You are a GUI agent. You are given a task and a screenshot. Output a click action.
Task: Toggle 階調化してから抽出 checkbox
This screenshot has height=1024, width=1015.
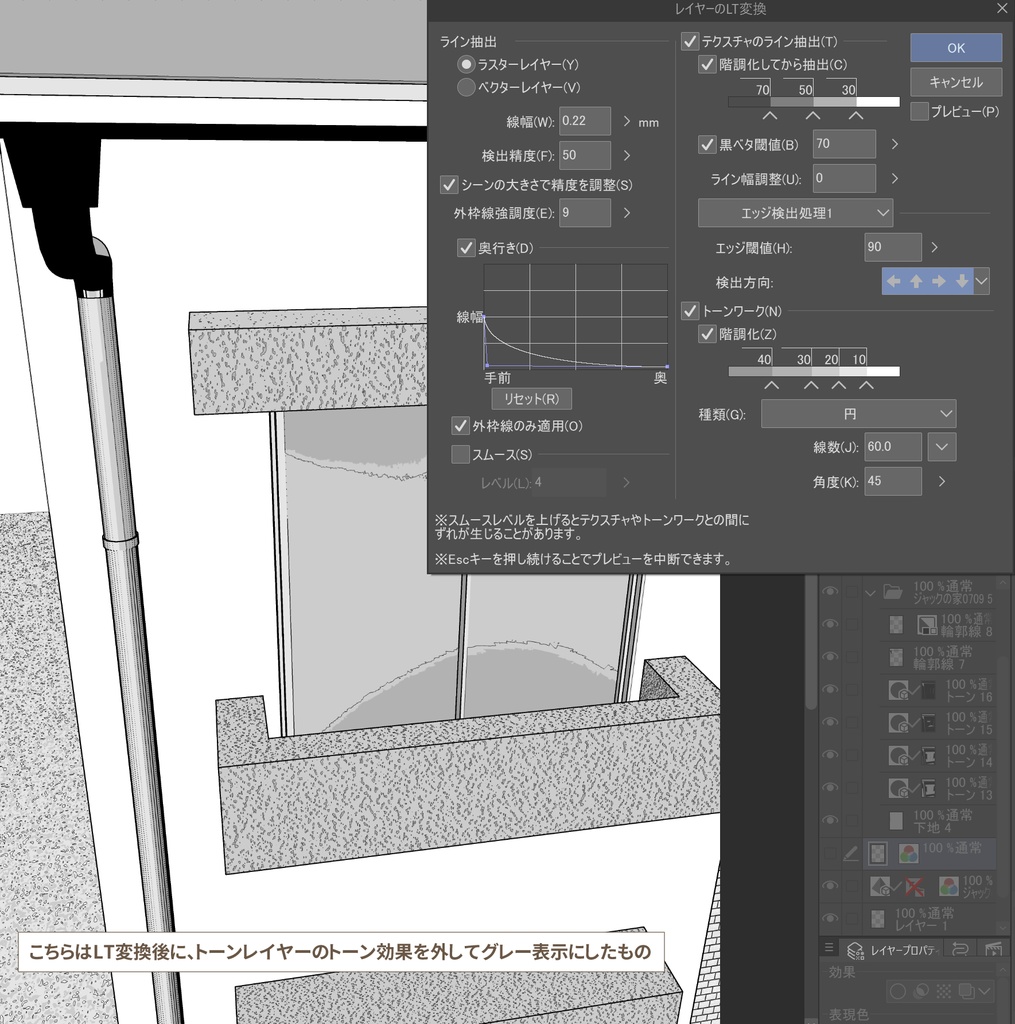click(707, 64)
